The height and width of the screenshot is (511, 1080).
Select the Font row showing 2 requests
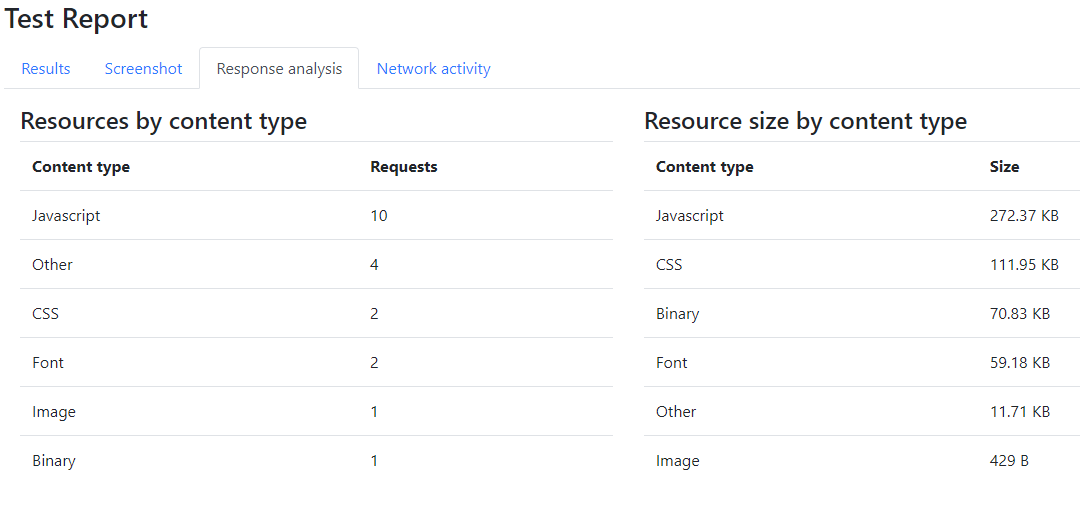coord(316,362)
